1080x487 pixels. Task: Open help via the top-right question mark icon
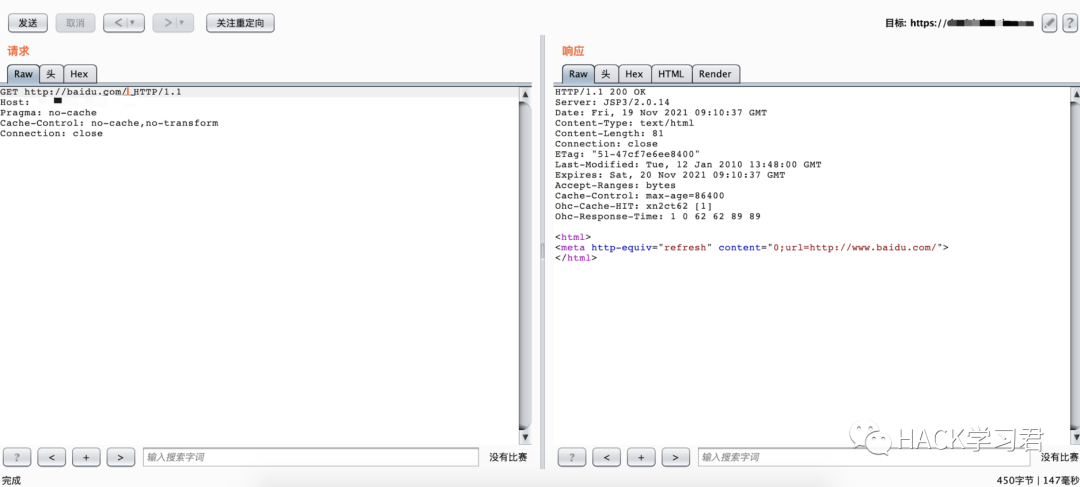[1068, 23]
